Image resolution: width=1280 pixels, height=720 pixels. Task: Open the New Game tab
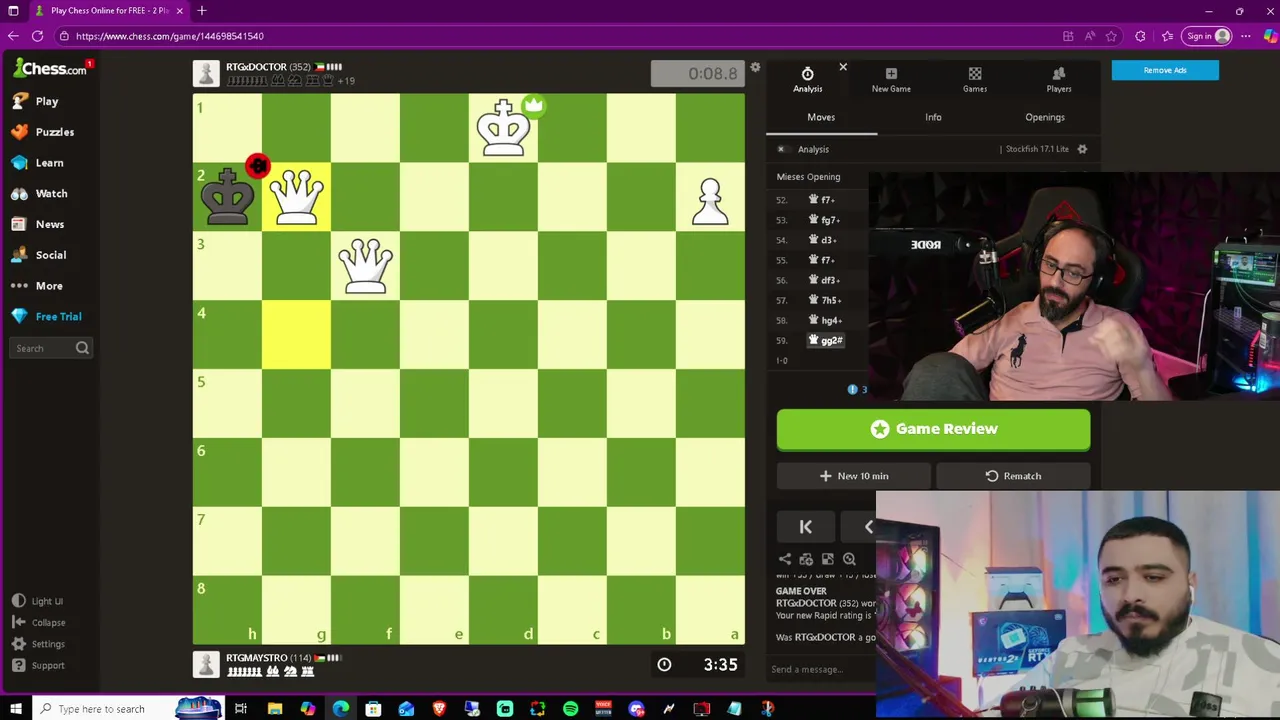pos(891,80)
